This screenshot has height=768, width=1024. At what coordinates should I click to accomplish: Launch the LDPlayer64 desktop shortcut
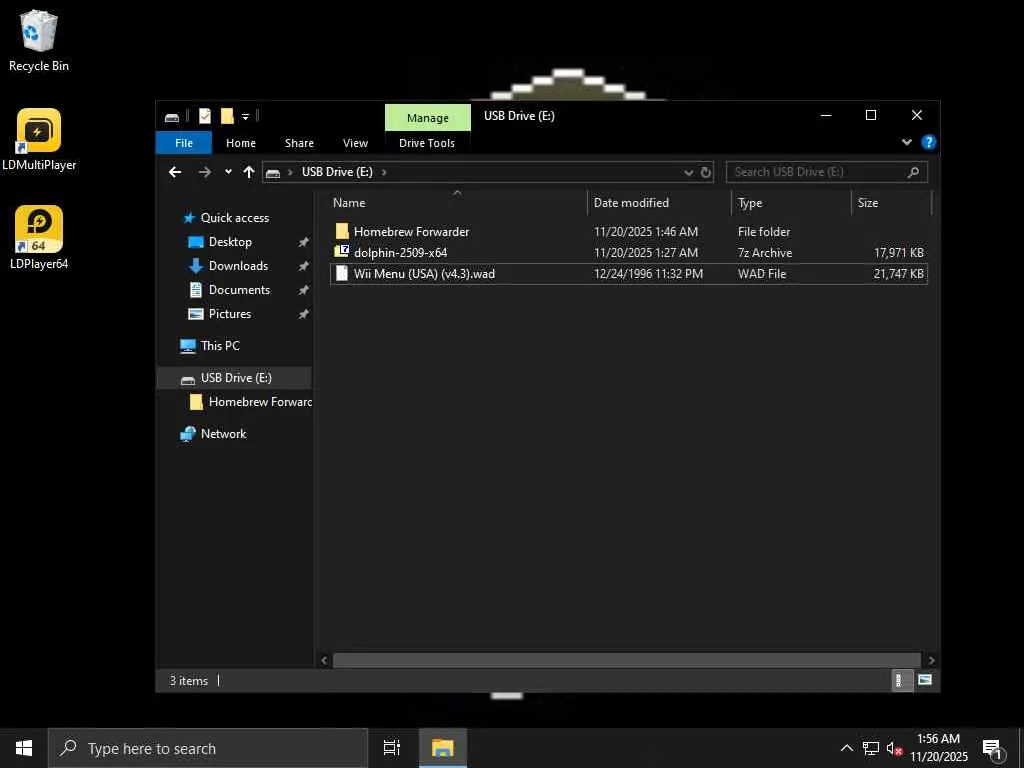click(39, 238)
